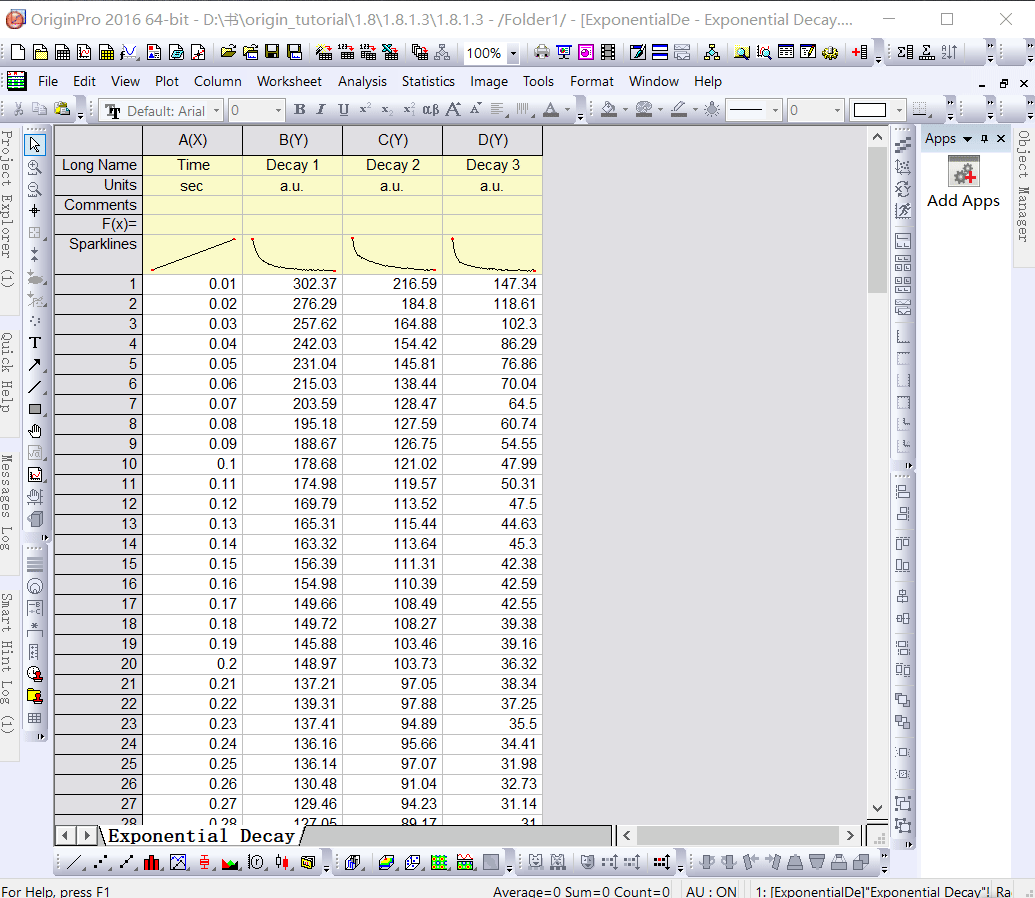
Task: Click the Print icon in the toolbar
Action: click(x=542, y=52)
